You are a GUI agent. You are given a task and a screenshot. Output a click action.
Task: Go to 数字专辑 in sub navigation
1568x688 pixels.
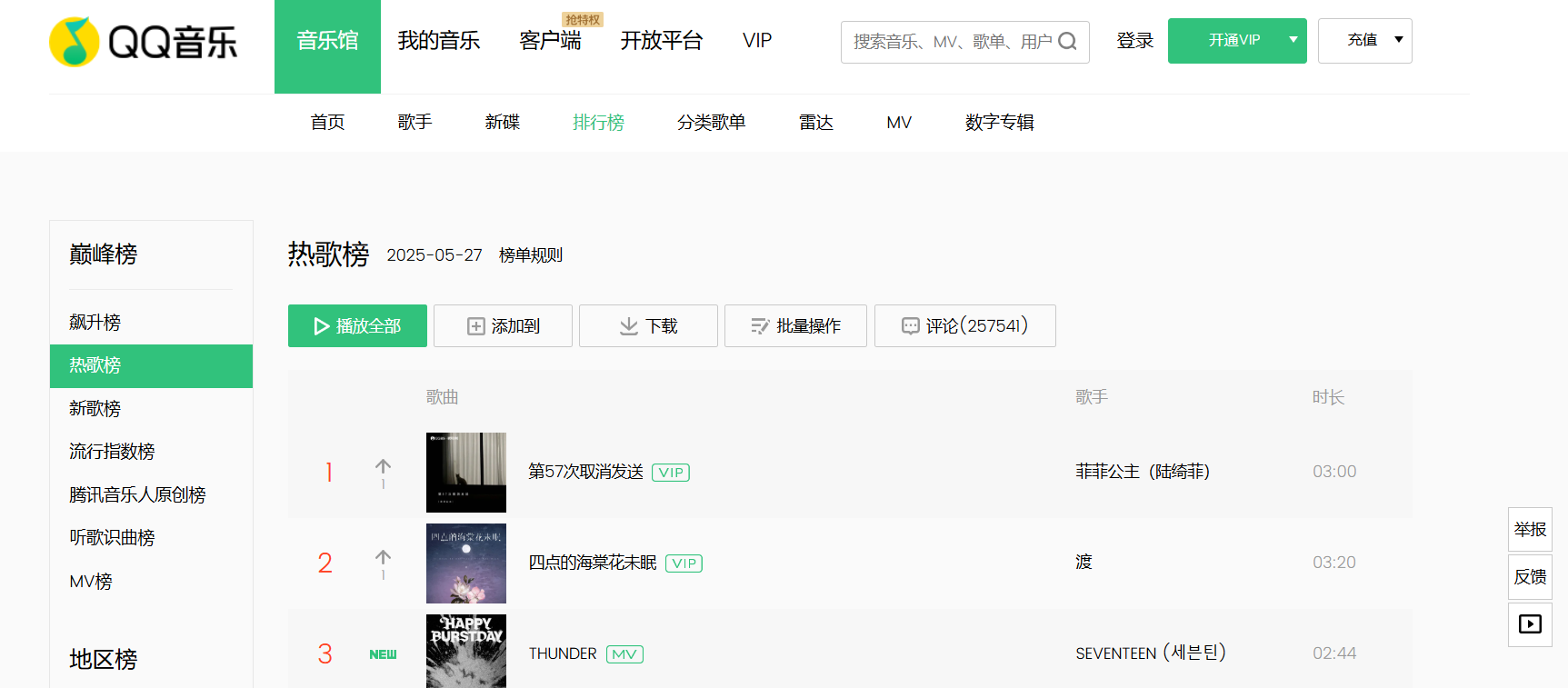click(x=1000, y=123)
